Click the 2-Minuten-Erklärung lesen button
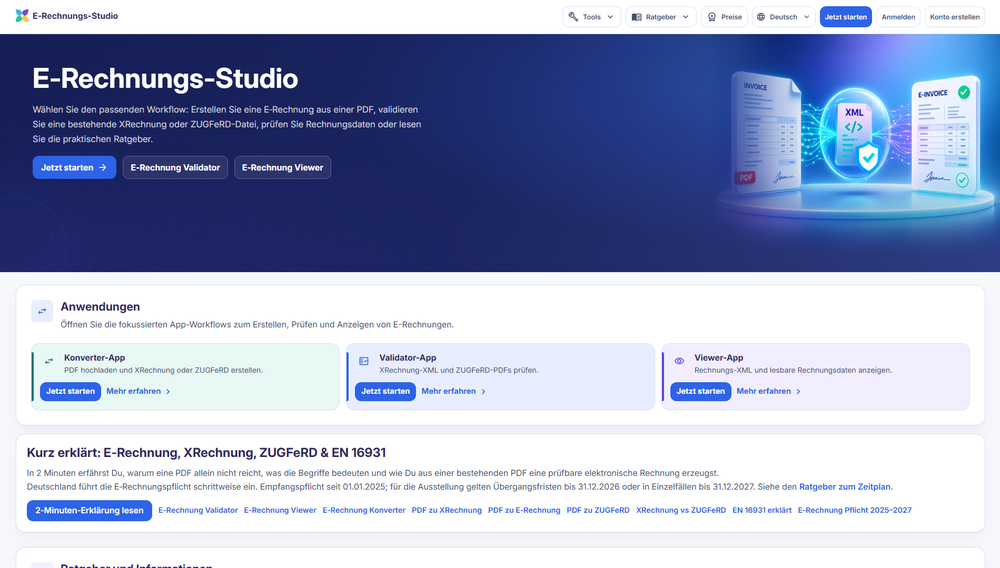Image resolution: width=1000 pixels, height=568 pixels. 89,511
